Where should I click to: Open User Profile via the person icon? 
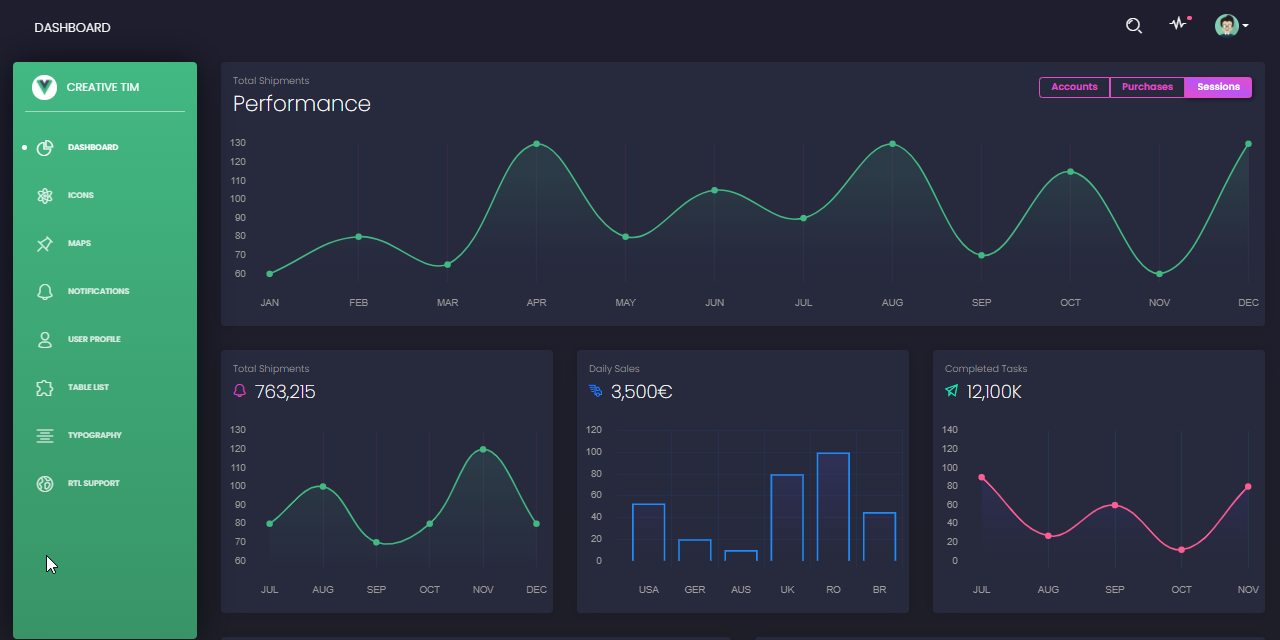(x=44, y=339)
